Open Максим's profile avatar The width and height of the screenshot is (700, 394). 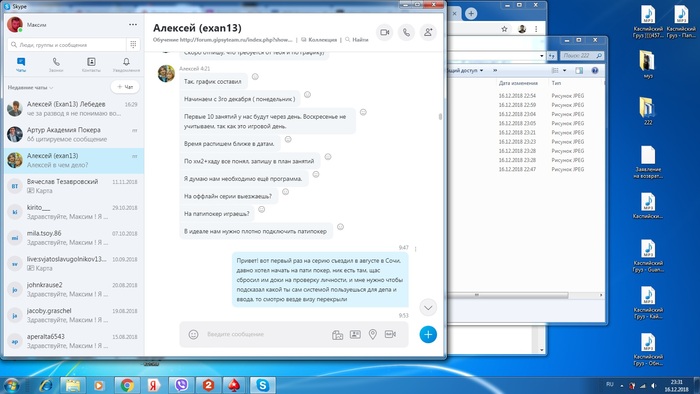(15, 25)
